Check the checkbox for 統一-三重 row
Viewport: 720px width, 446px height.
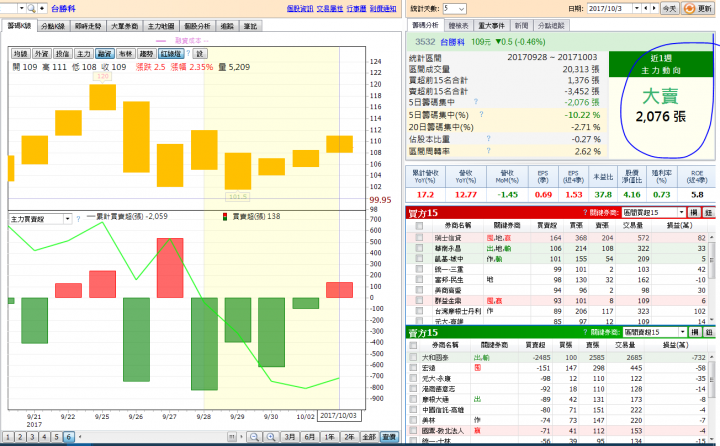[x=419, y=269]
